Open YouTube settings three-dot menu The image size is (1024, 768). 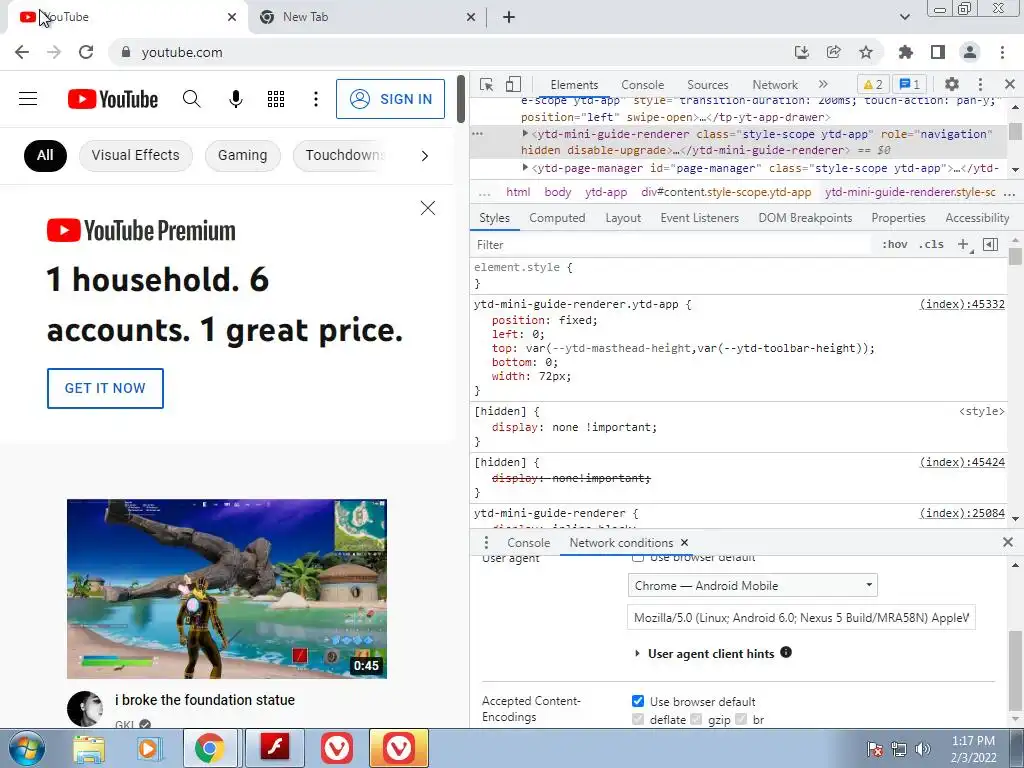pos(316,99)
